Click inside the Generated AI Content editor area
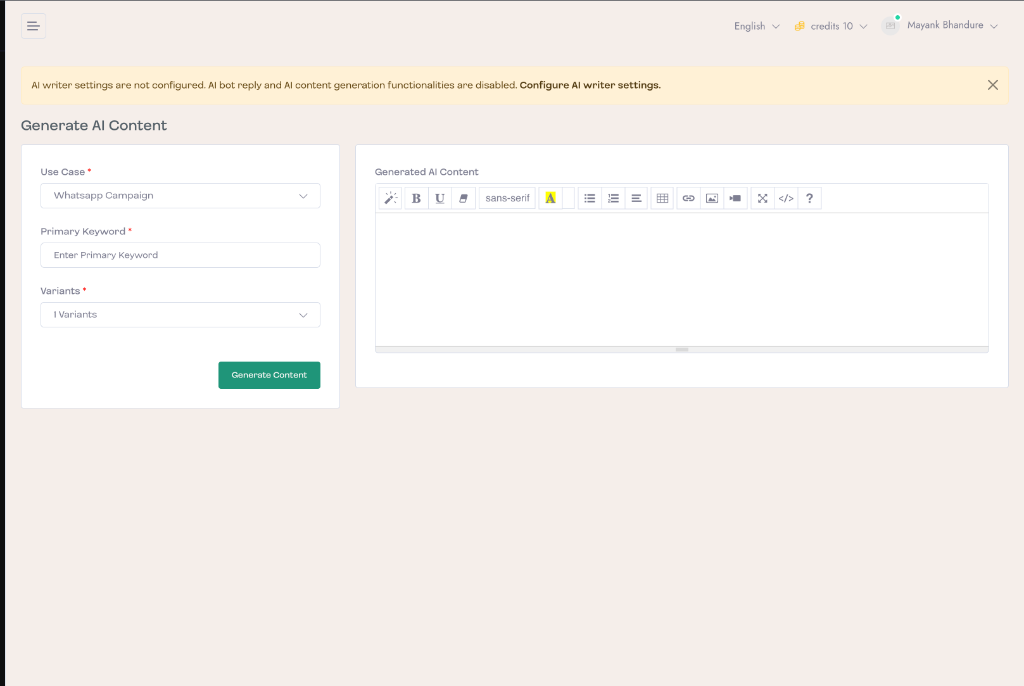Viewport: 1024px width, 686px height. click(x=682, y=280)
